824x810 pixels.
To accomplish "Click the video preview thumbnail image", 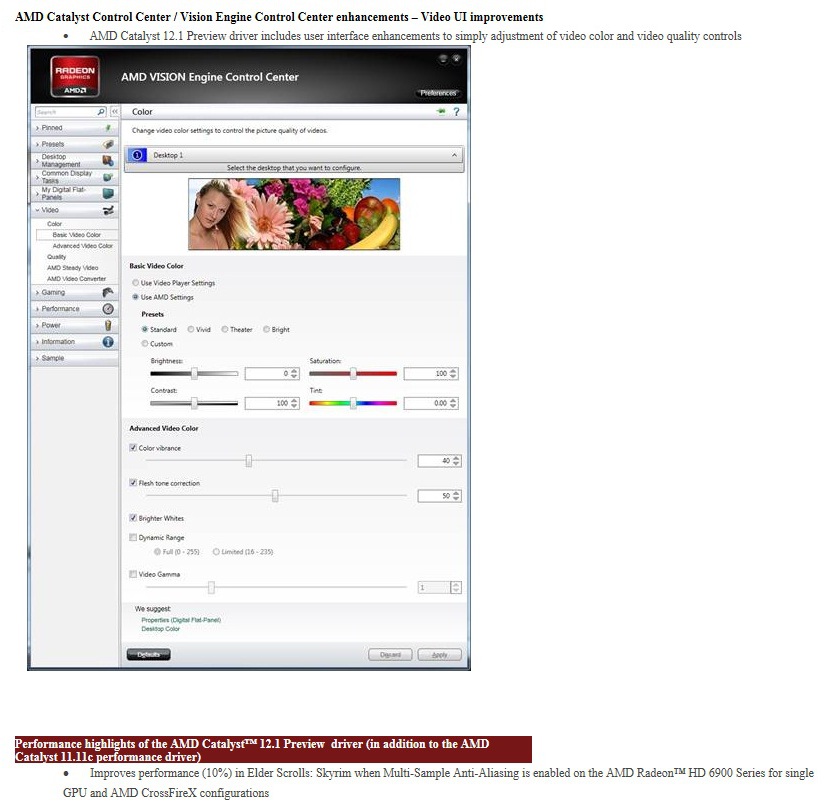I will pos(294,214).
